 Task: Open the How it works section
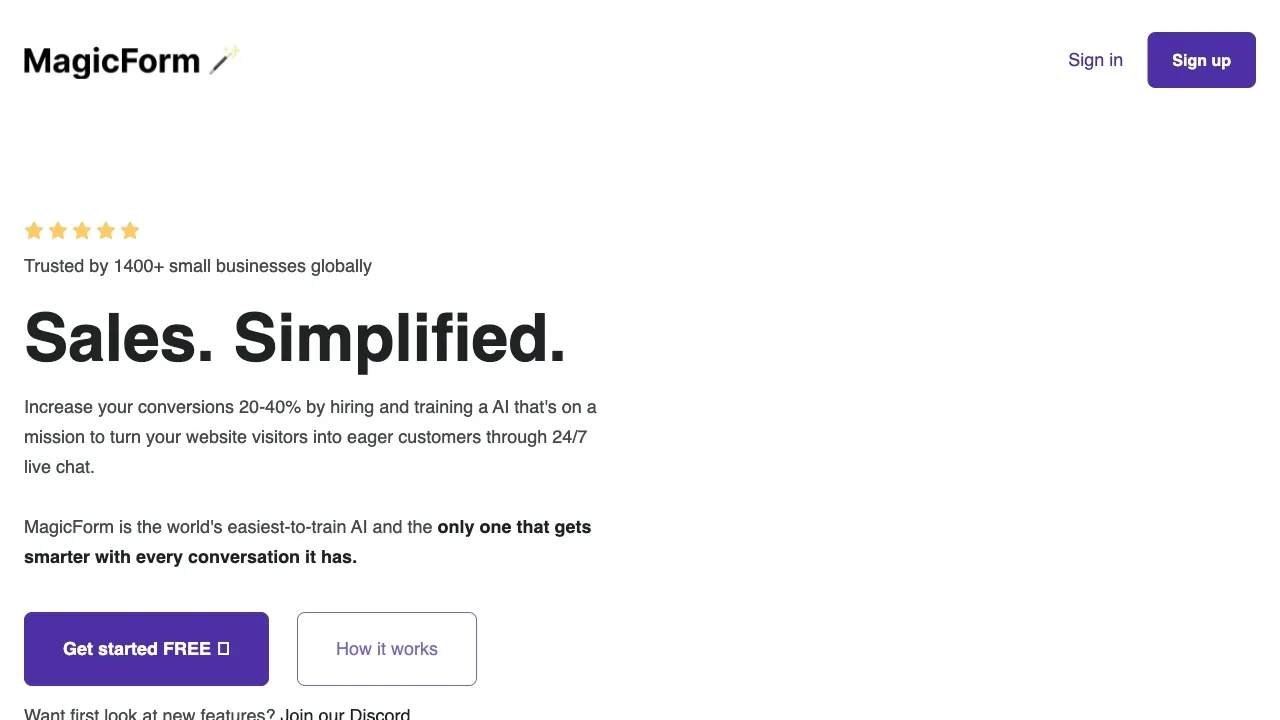386,649
